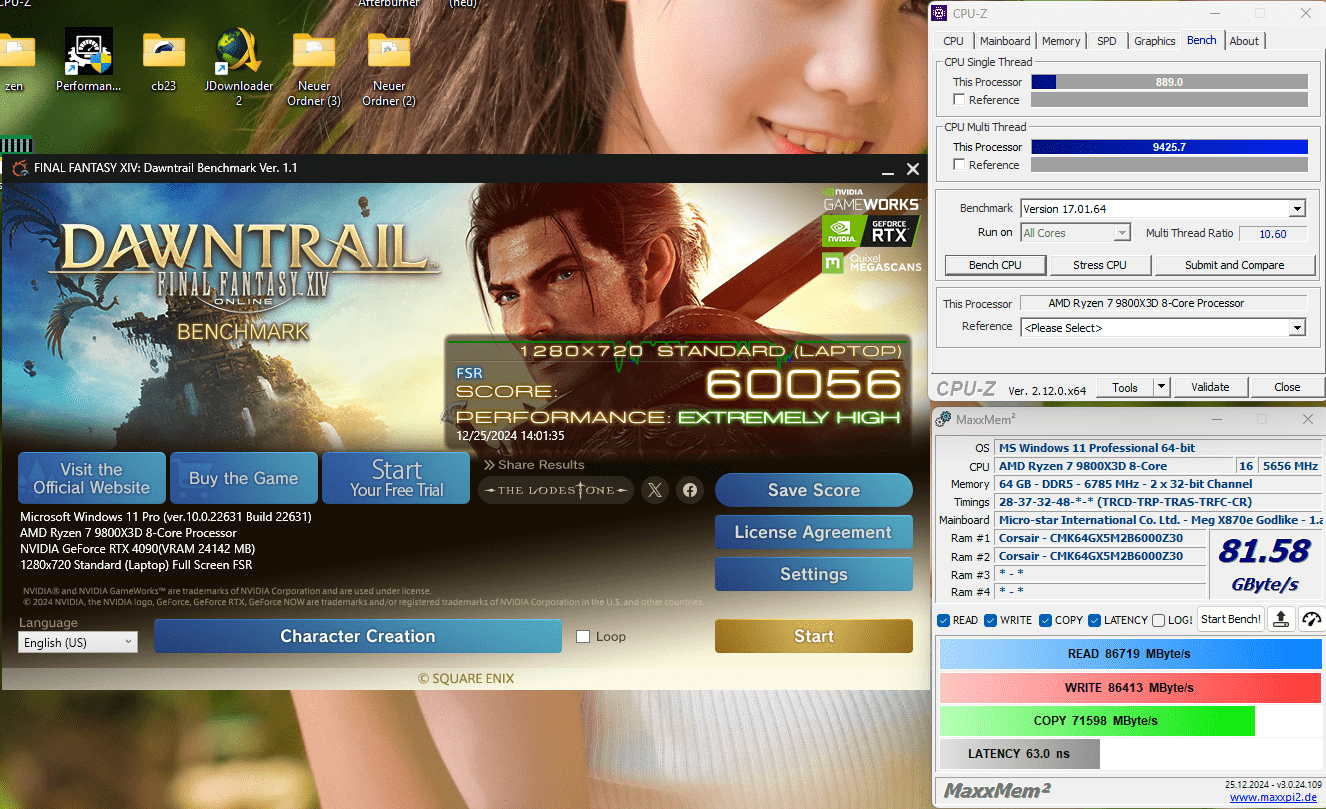Image resolution: width=1326 pixels, height=809 pixels.
Task: Click the MaxxMem speedometer gauge icon
Action: (x=1311, y=619)
